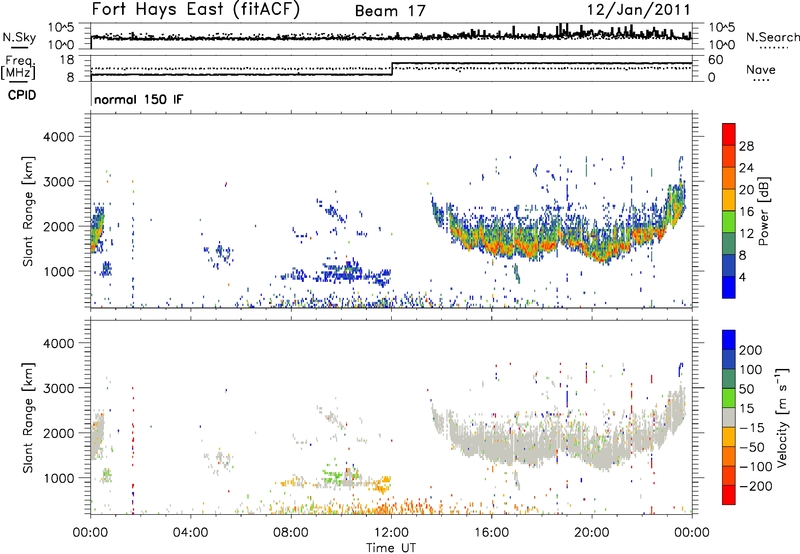
Task: Select the 'Freq. [MHz]' axis label
Action: click(18, 67)
